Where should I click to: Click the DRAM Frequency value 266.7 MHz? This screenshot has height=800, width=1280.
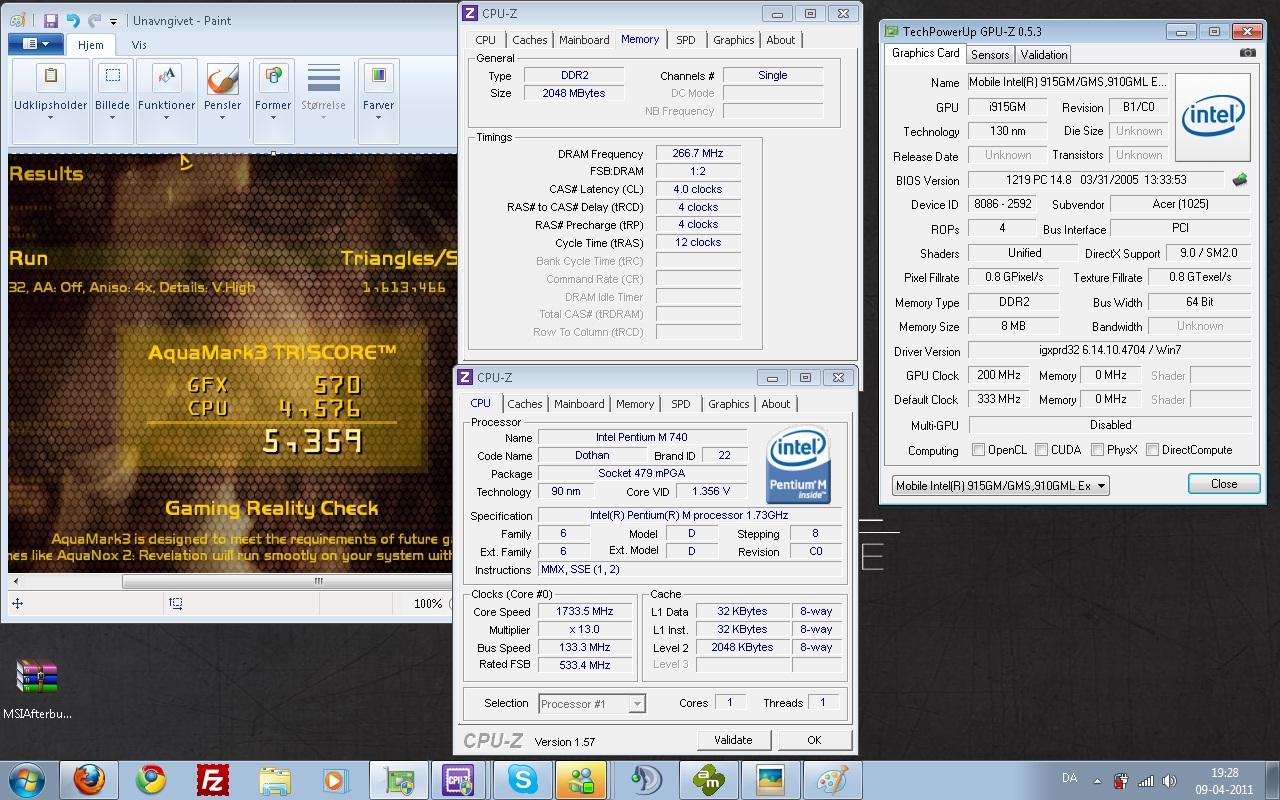pyautogui.click(x=698, y=154)
